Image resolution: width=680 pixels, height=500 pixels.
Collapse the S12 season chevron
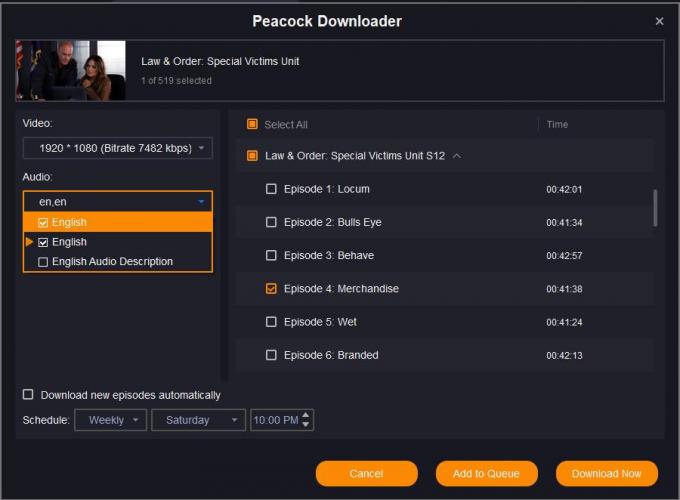tap(457, 156)
